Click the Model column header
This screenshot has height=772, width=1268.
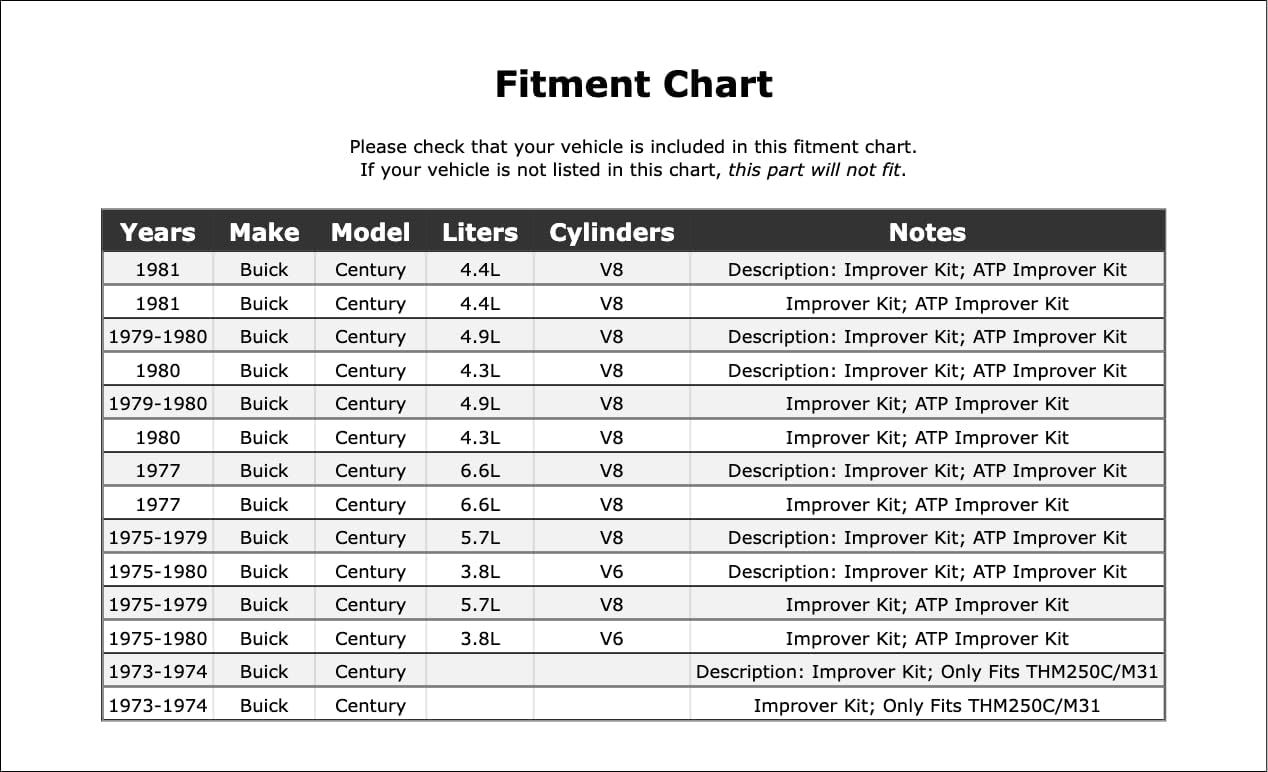coord(370,232)
